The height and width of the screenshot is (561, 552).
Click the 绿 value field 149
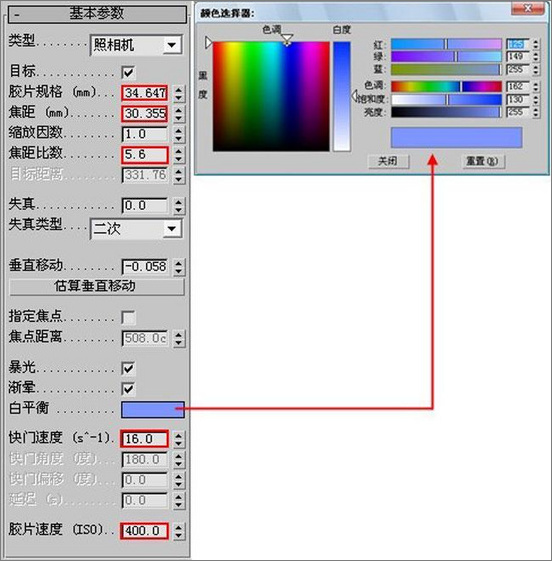[517, 57]
